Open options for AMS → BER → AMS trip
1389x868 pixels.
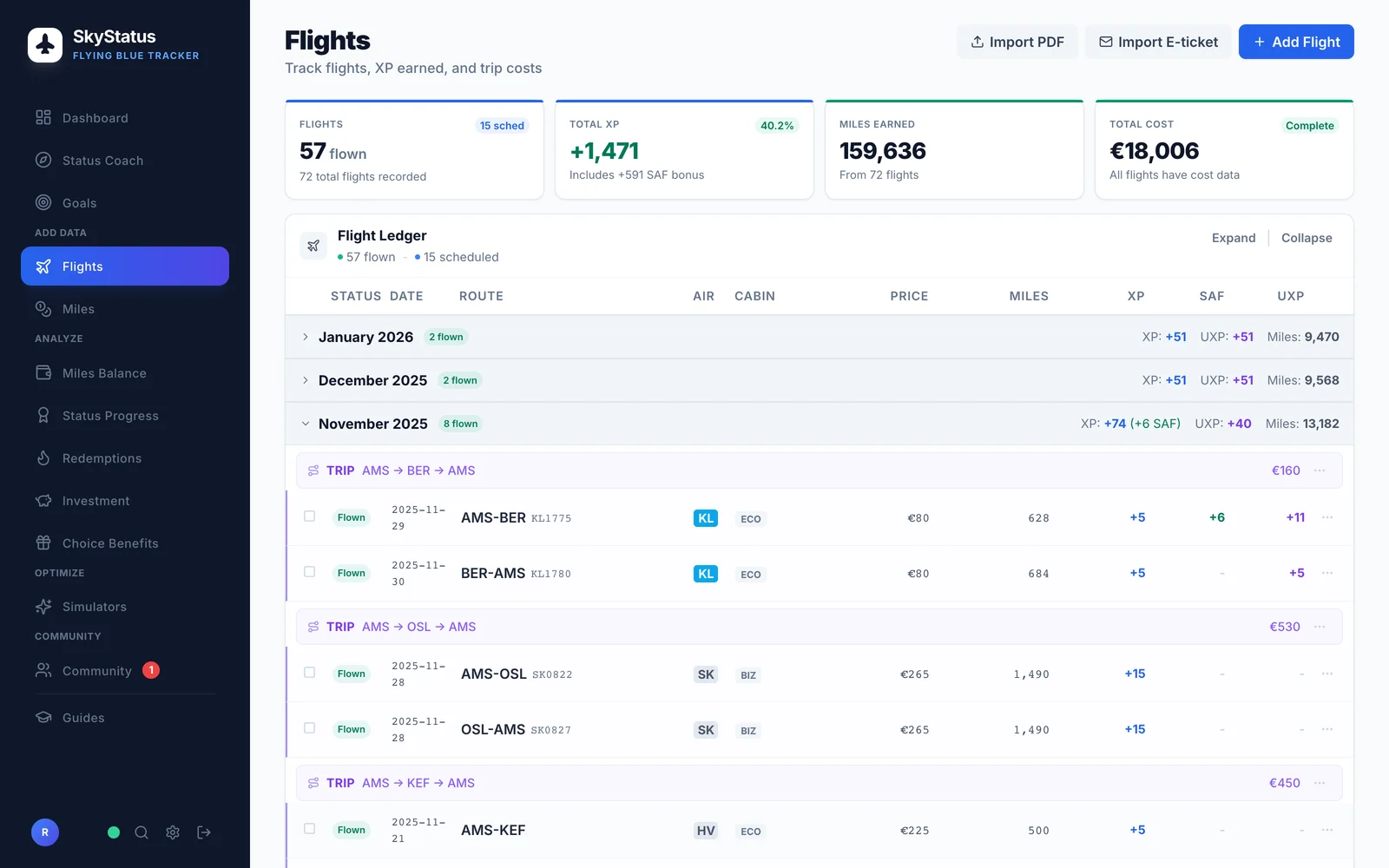[1320, 470]
